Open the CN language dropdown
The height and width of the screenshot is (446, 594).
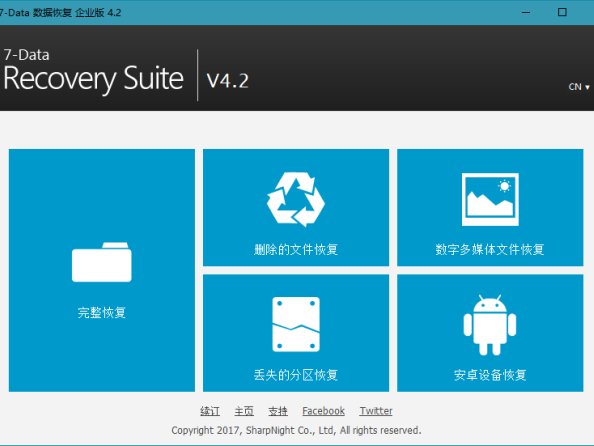(x=579, y=87)
